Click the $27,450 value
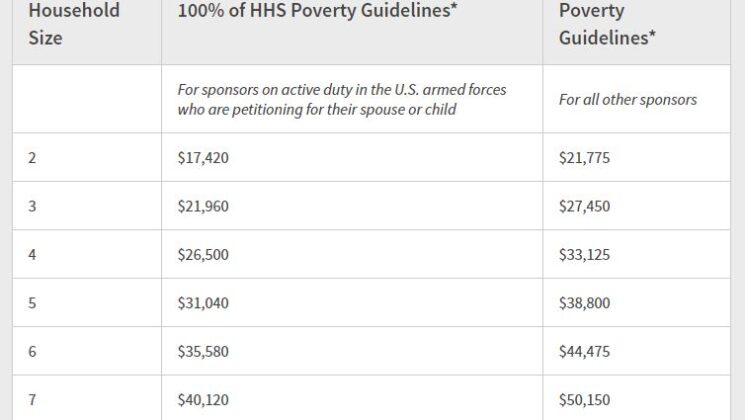The height and width of the screenshot is (420, 745). pyautogui.click(x=584, y=206)
